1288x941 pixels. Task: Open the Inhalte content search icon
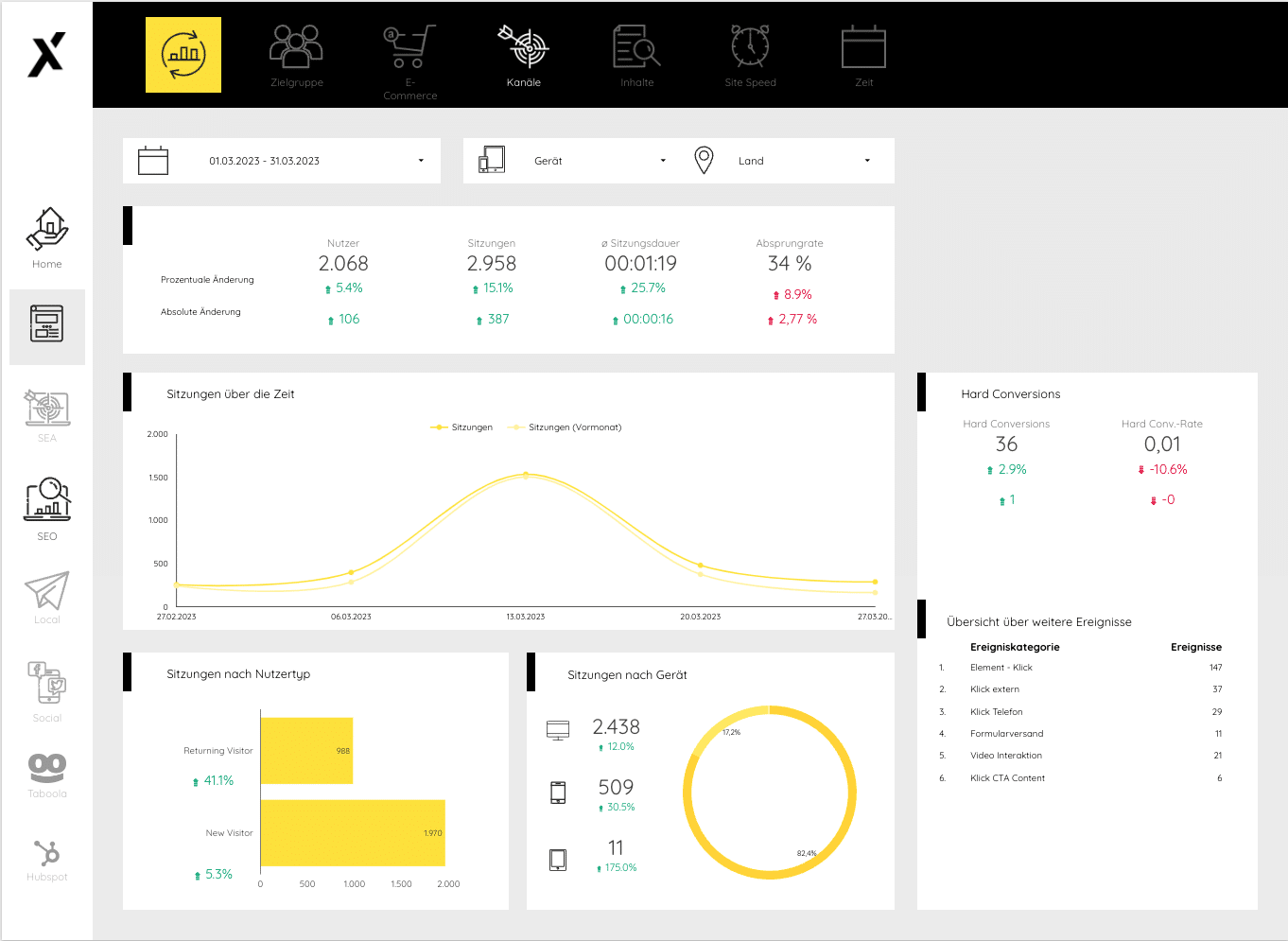point(636,46)
